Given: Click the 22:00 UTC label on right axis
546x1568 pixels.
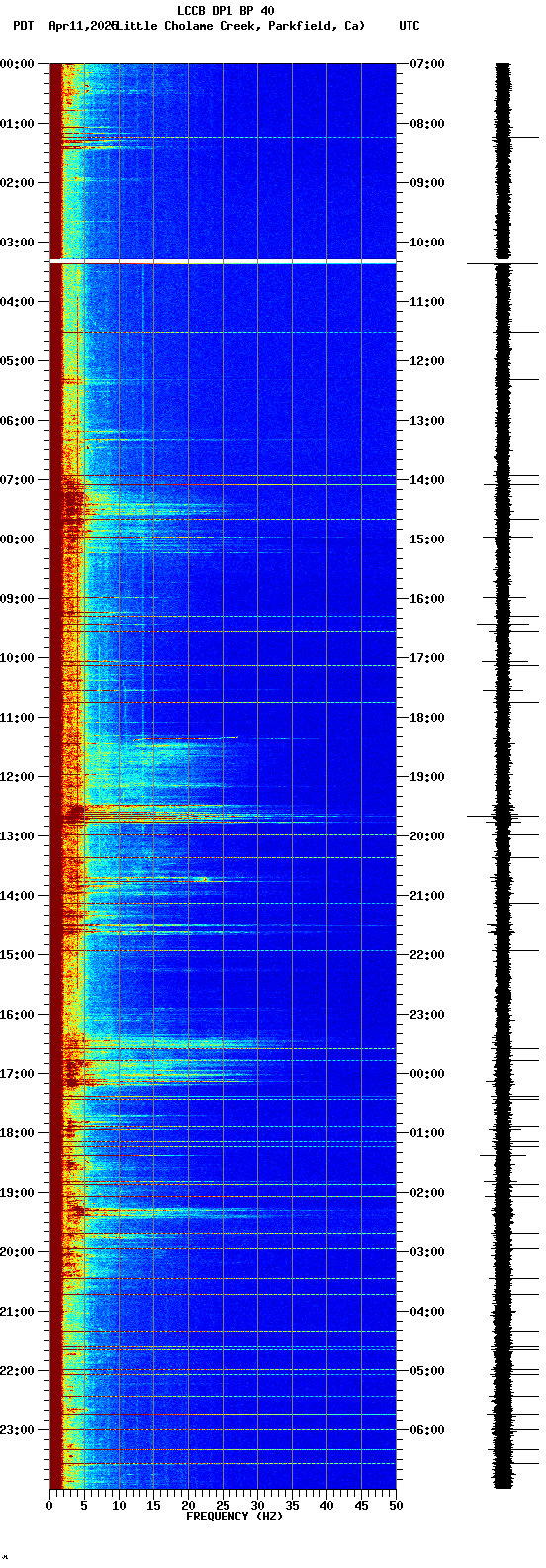Looking at the screenshot, I should [x=427, y=955].
